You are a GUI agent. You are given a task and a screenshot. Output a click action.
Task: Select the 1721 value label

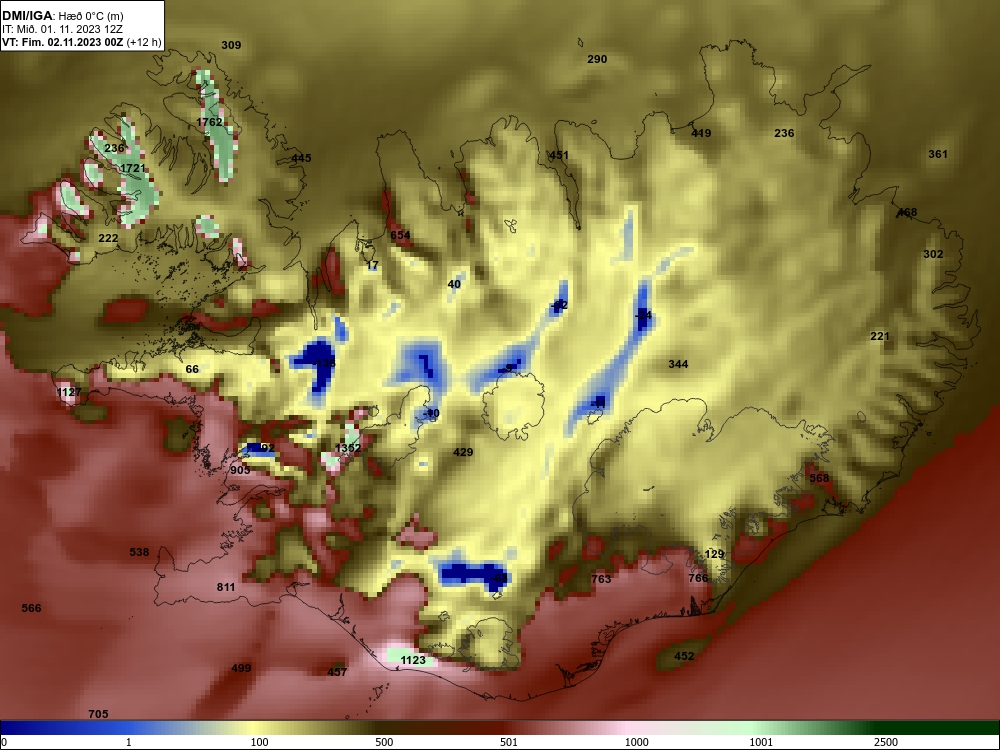click(x=133, y=168)
